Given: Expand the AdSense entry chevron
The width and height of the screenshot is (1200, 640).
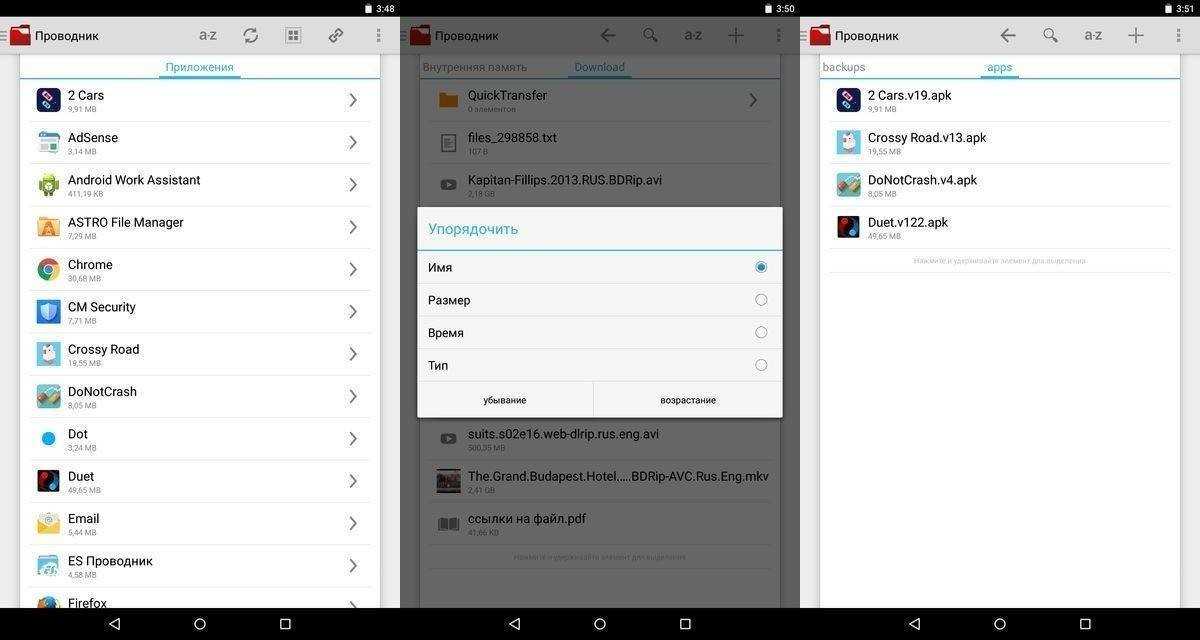Looking at the screenshot, I should point(353,142).
